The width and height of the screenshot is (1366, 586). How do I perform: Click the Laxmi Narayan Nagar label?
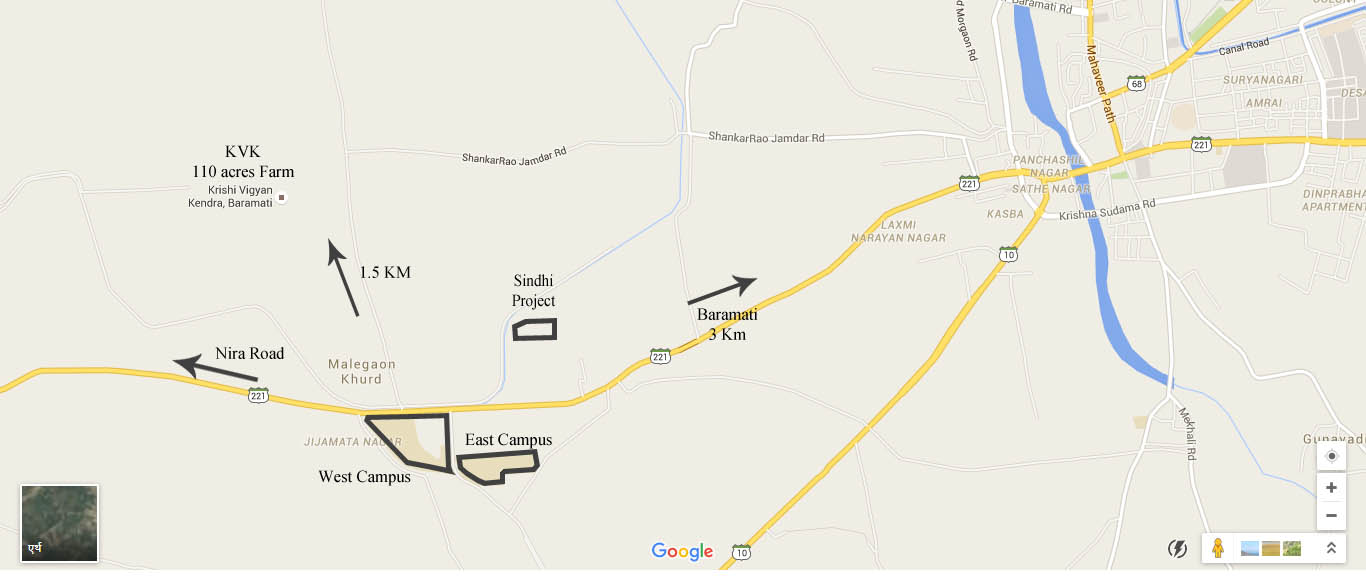point(897,231)
